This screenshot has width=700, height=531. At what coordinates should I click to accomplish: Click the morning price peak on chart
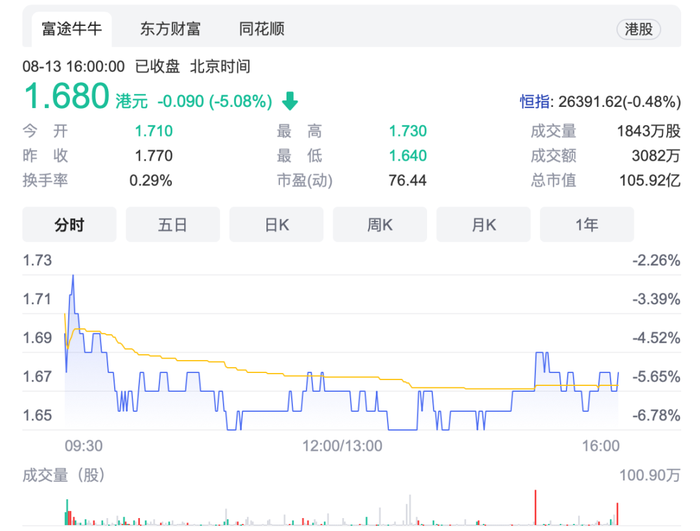(x=73, y=277)
